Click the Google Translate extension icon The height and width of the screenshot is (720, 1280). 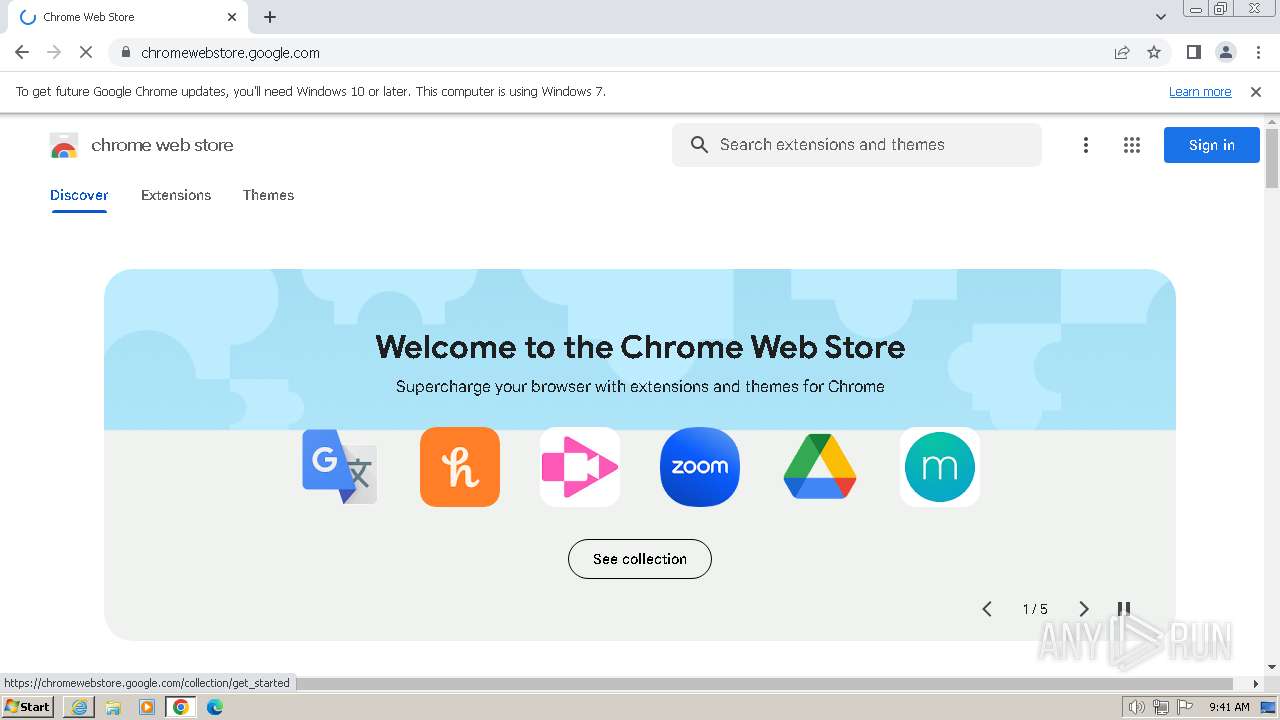tap(340, 467)
